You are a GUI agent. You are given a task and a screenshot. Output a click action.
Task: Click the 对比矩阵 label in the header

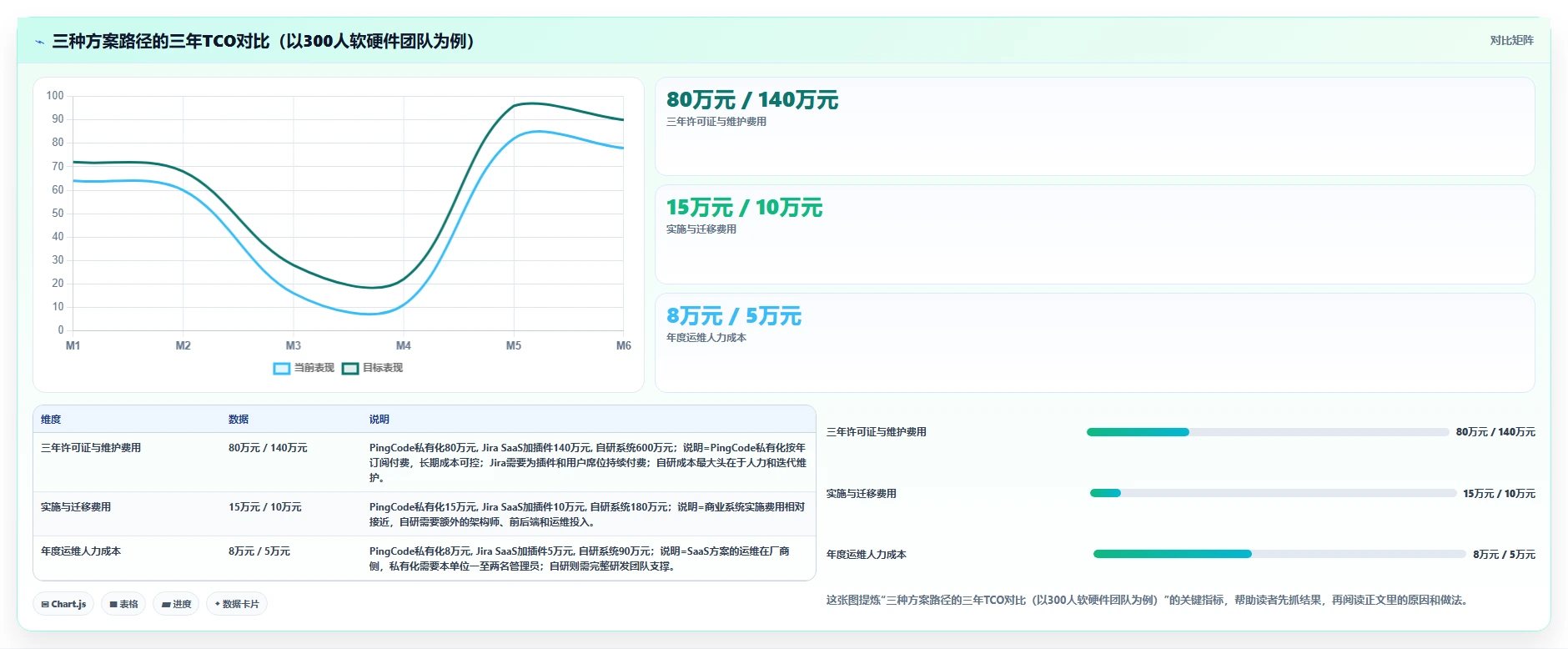tap(1511, 40)
